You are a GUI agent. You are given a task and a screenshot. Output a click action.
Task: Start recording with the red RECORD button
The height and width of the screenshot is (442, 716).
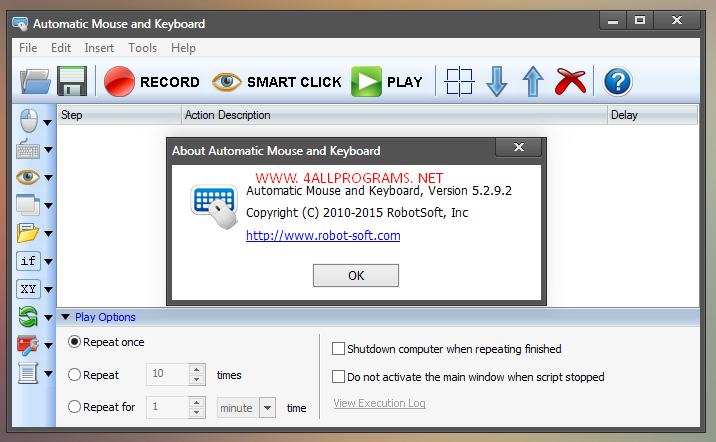tap(152, 81)
